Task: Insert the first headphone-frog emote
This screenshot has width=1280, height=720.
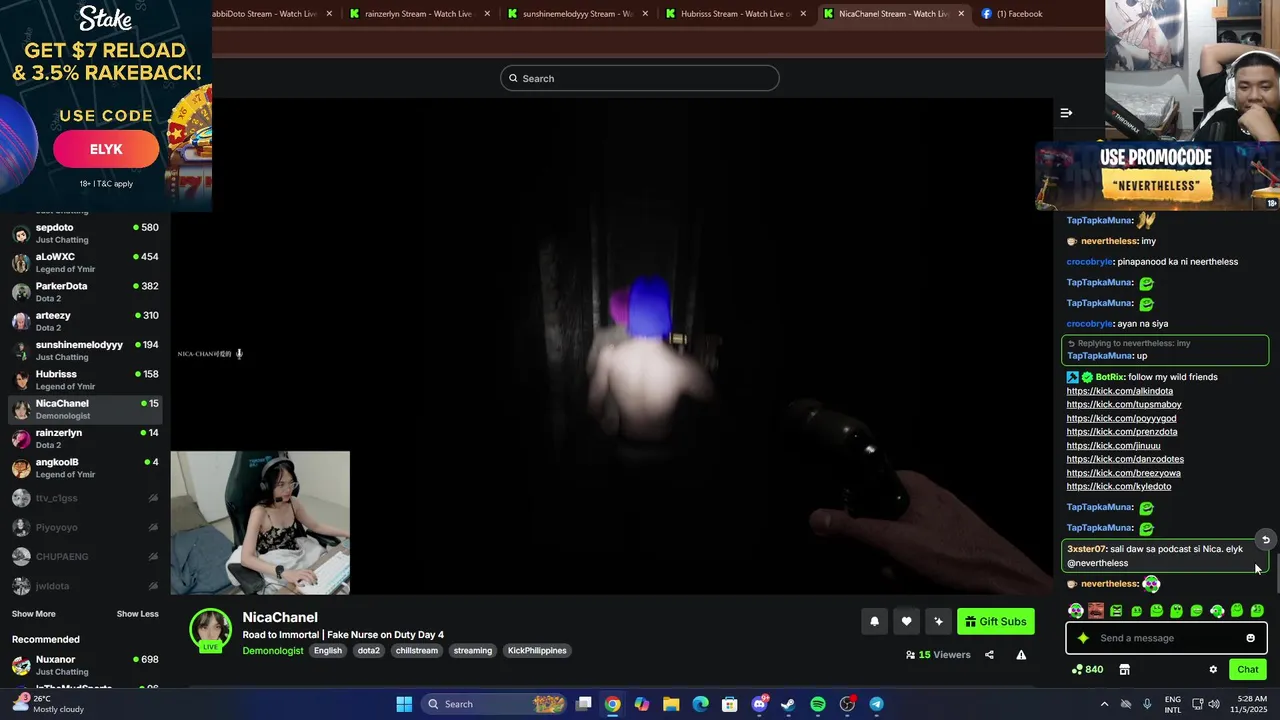Action: (1076, 610)
